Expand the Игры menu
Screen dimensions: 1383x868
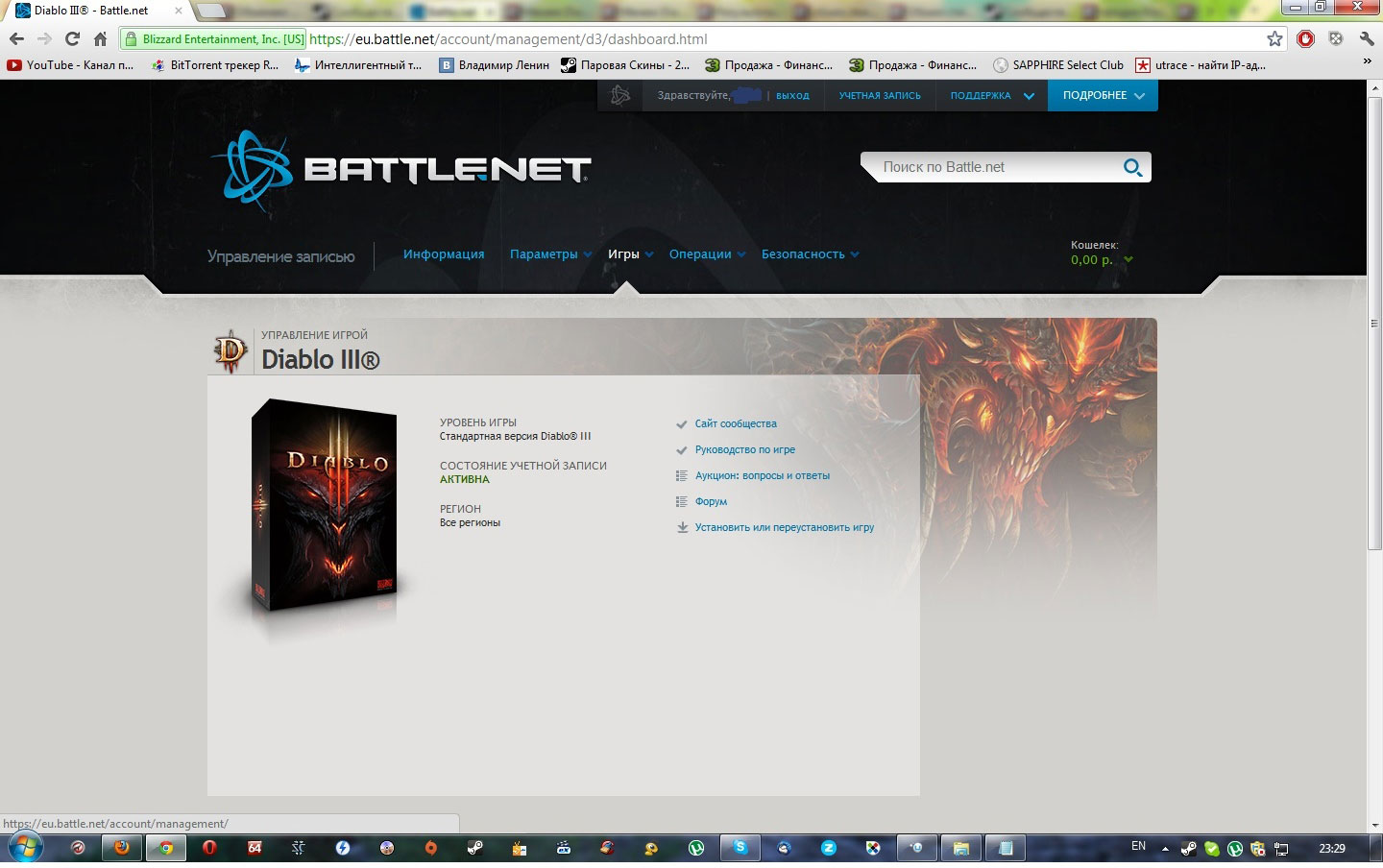point(630,254)
